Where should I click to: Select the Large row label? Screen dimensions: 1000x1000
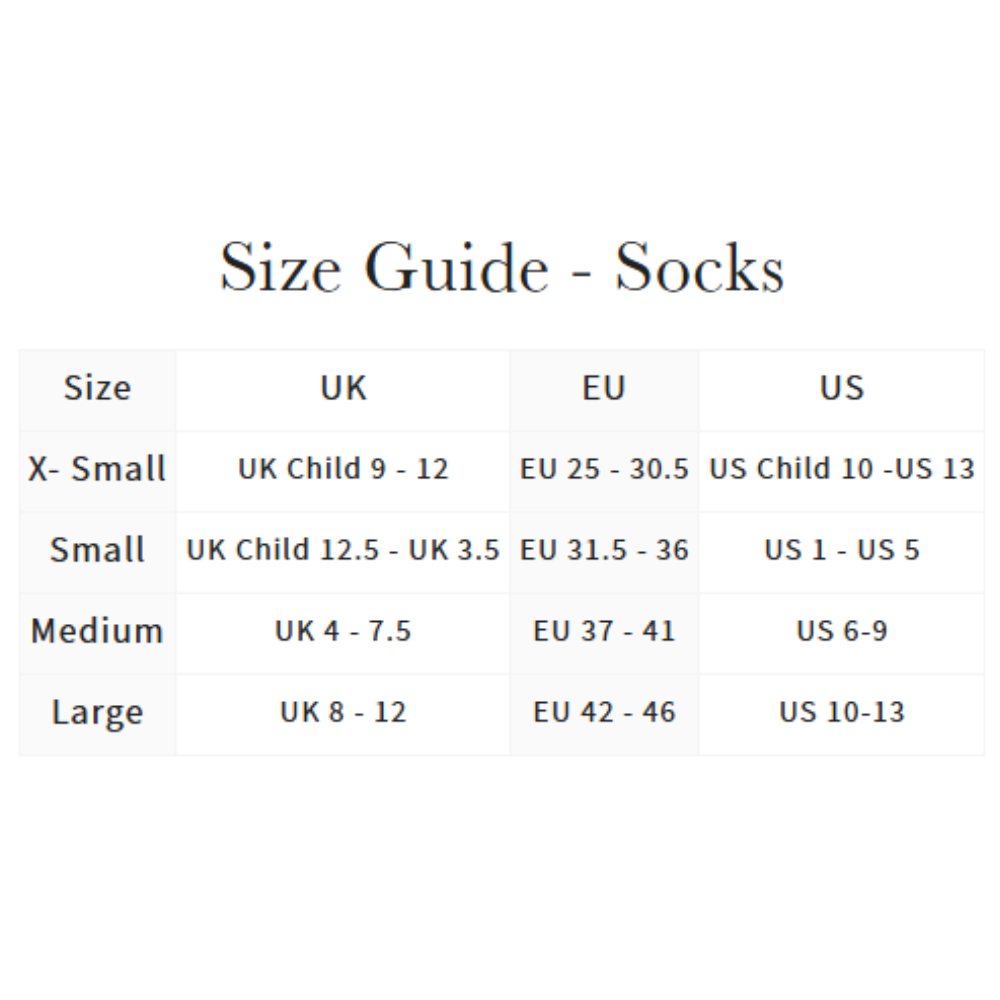(97, 712)
